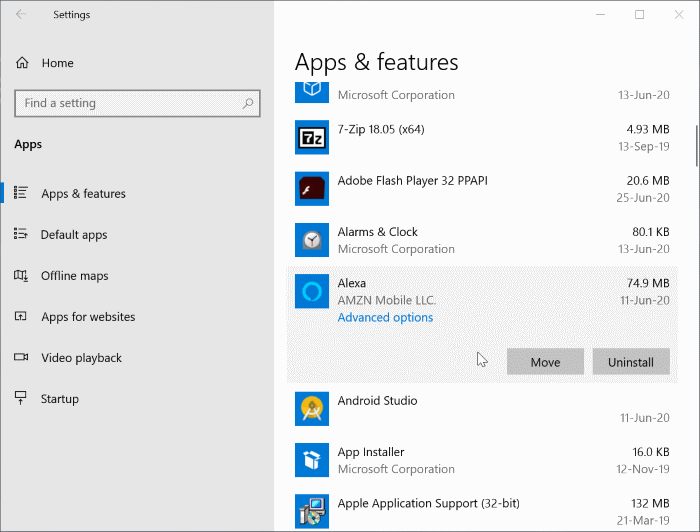Select Apple Application Support (32-bit) entry
Image resolution: width=700 pixels, height=532 pixels.
tap(482, 511)
